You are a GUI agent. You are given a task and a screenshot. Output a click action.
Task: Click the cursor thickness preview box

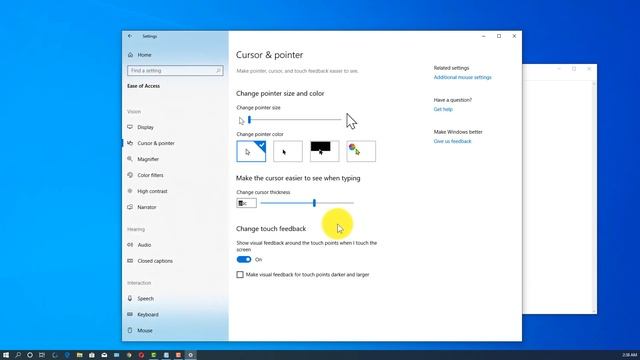247,203
